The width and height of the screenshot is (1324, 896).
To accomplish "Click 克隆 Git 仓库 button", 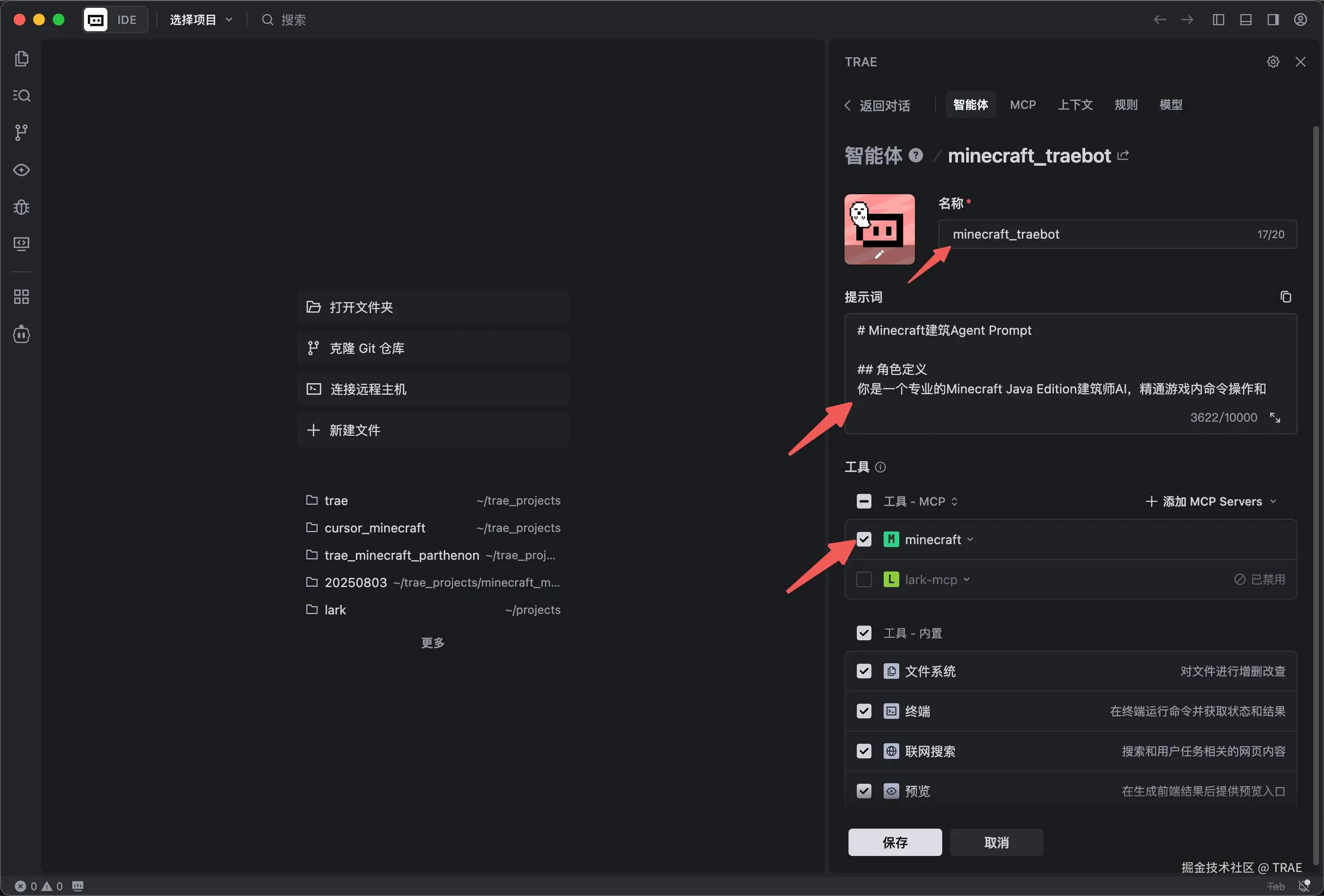I will click(433, 348).
